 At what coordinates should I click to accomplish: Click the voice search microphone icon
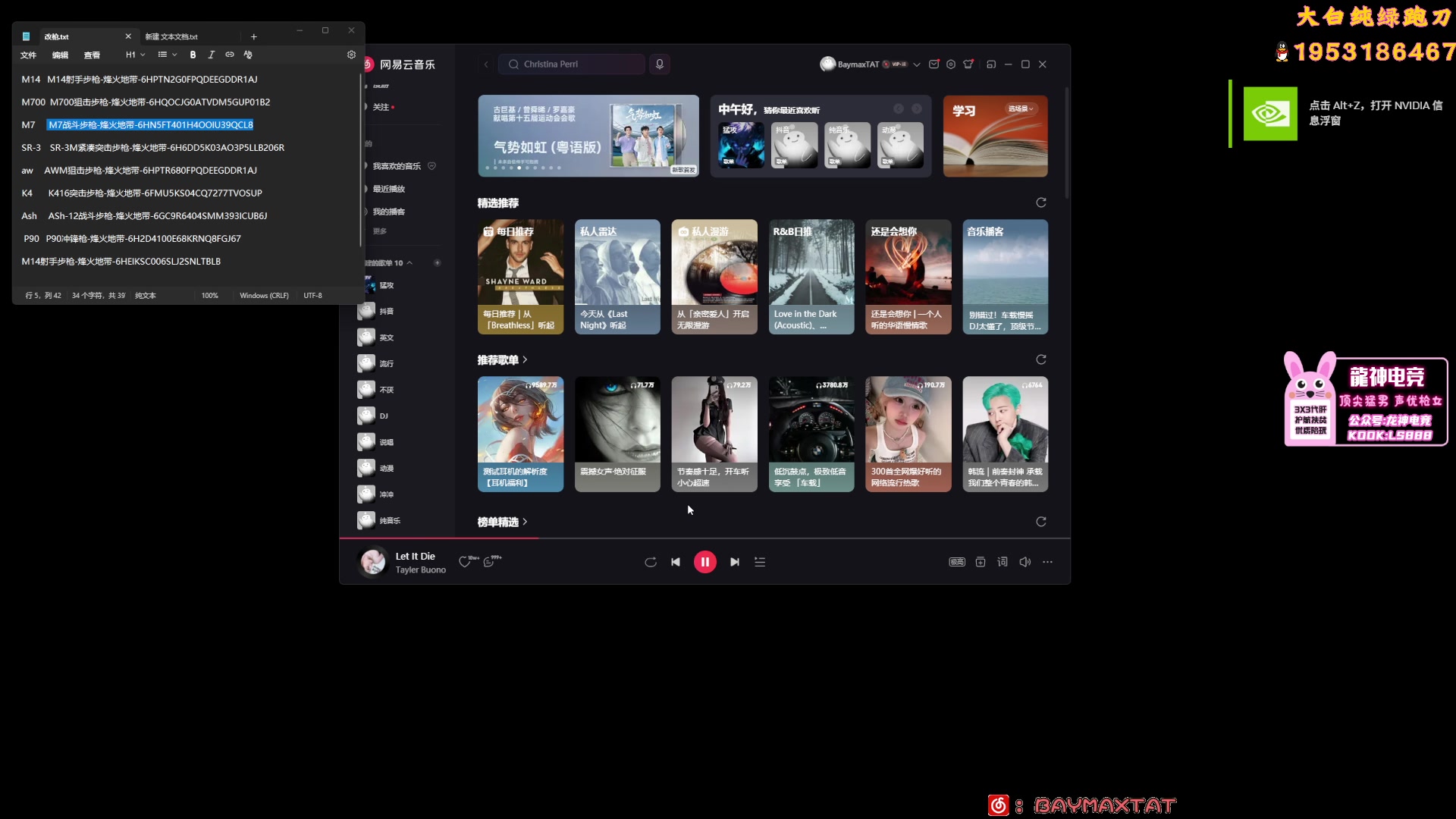(659, 64)
